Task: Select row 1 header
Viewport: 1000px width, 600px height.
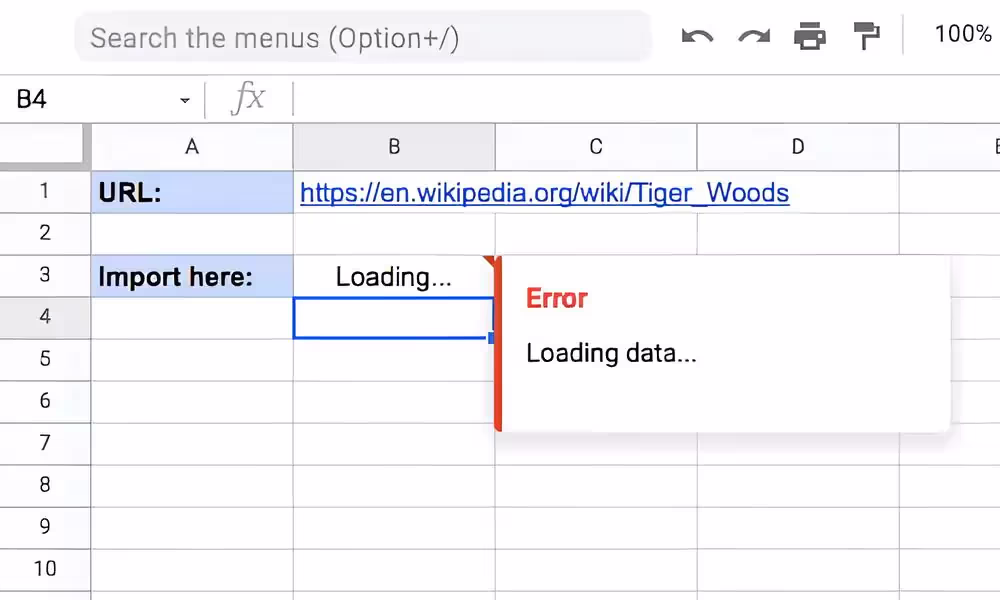Action: tap(45, 191)
